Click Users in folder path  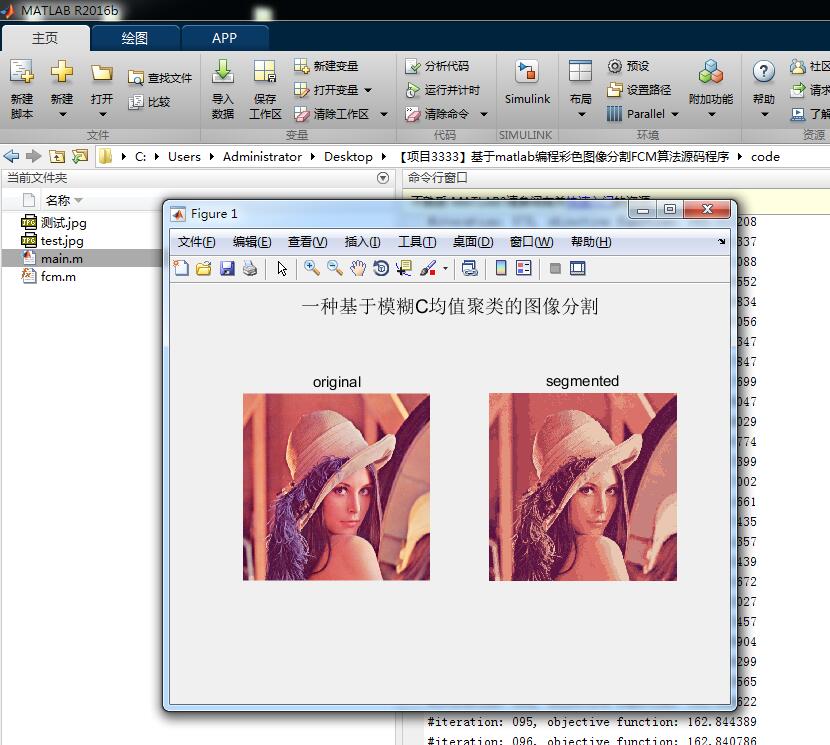pos(184,157)
